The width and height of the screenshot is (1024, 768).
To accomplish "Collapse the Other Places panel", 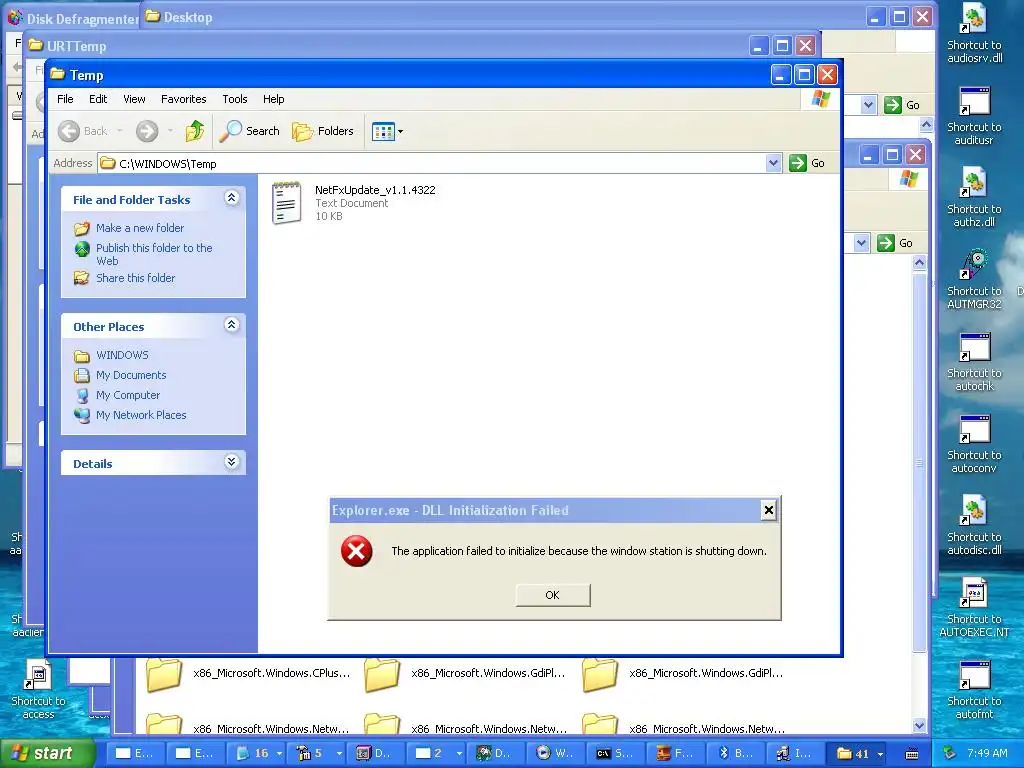I will coord(231,325).
